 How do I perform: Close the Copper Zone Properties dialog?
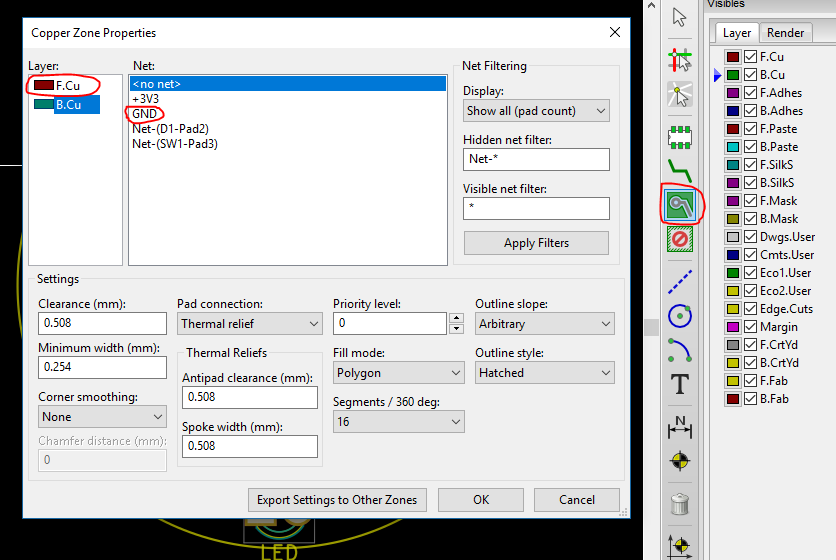click(x=615, y=33)
